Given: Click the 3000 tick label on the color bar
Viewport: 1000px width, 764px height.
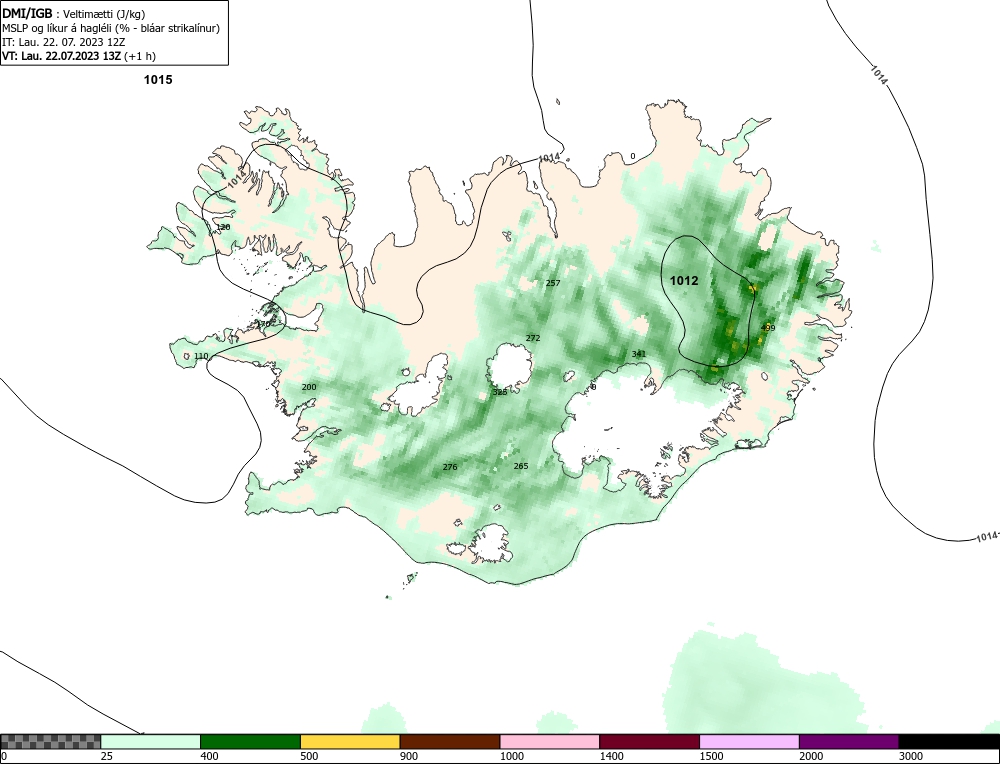Looking at the screenshot, I should (911, 756).
